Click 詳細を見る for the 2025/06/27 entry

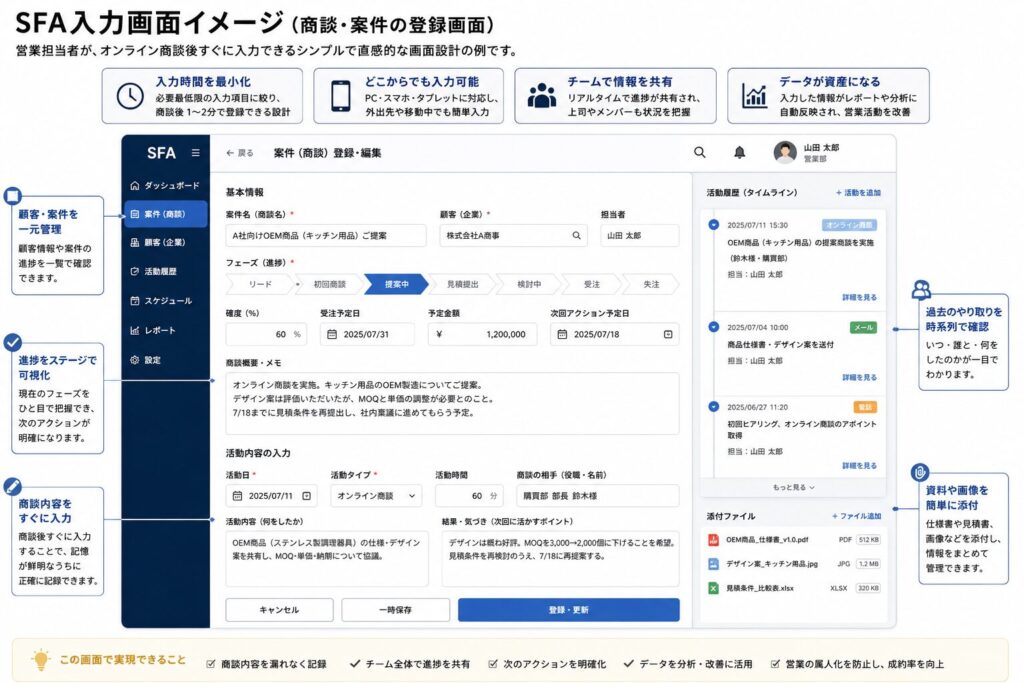(859, 466)
